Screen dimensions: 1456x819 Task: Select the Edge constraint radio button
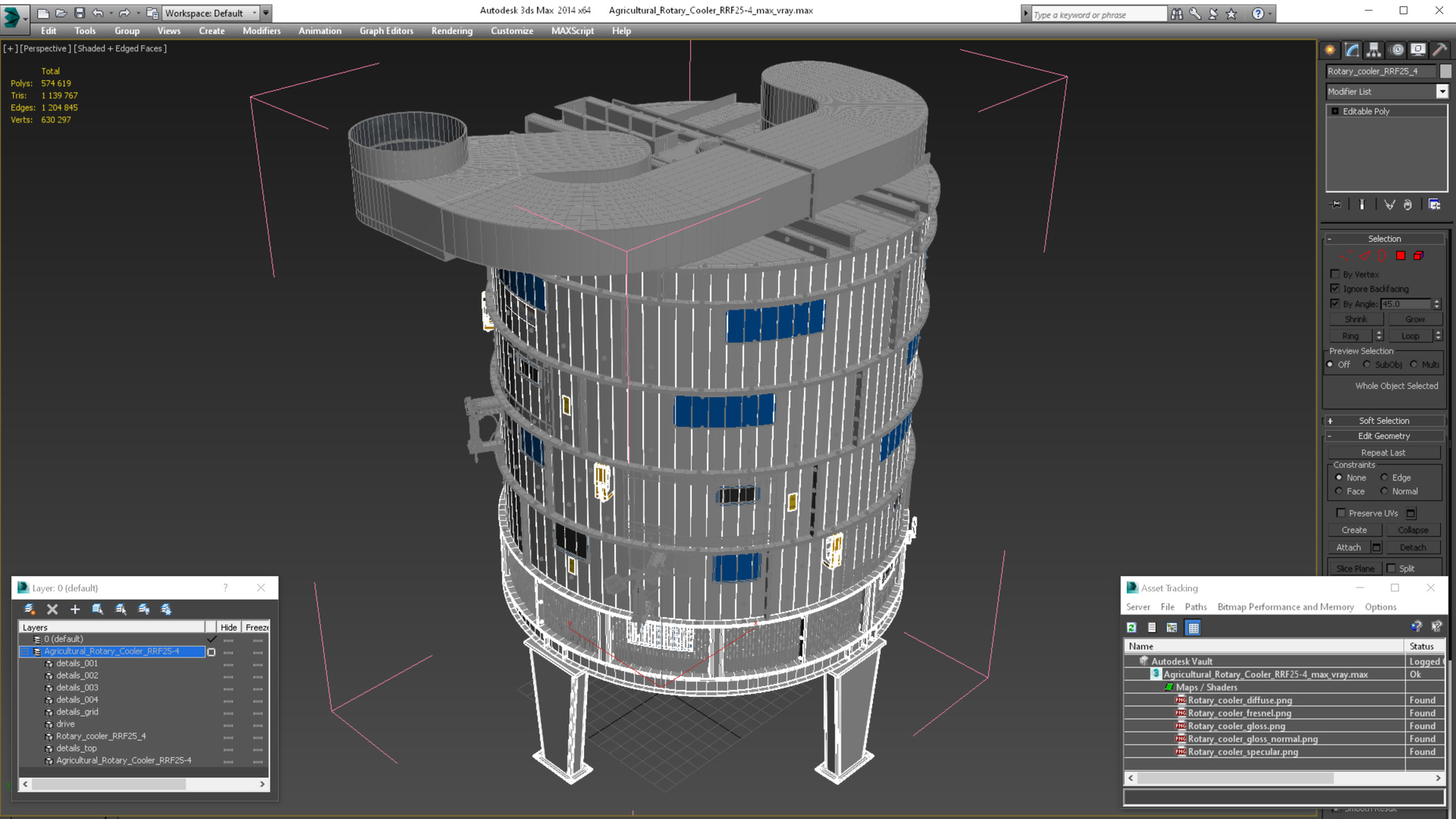tap(1385, 478)
